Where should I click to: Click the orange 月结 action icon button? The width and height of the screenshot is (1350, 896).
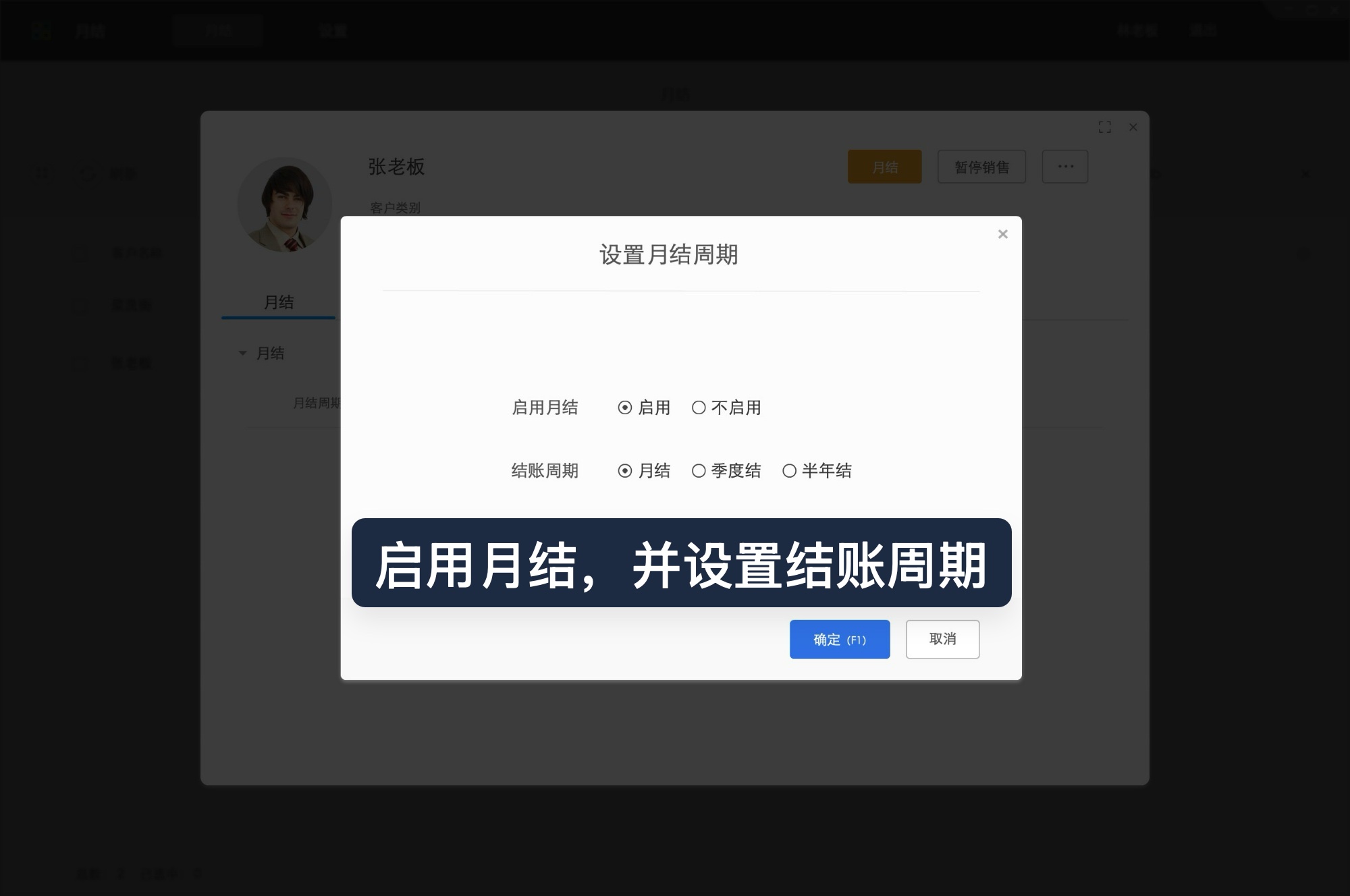pyautogui.click(x=884, y=167)
